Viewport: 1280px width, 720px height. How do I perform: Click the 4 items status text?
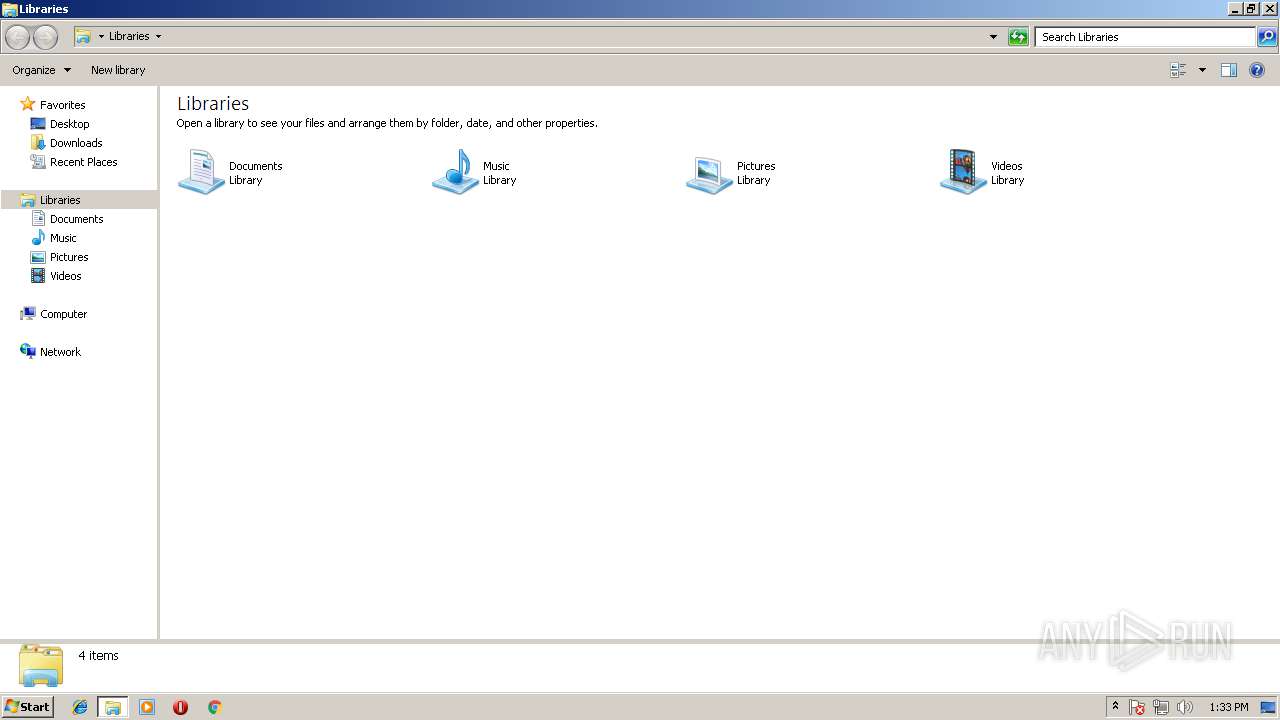pyautogui.click(x=98, y=656)
